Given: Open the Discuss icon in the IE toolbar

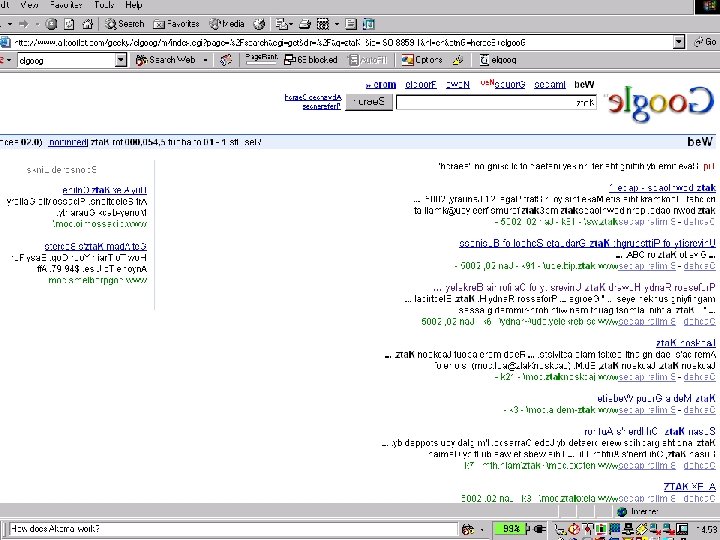Looking at the screenshot, I should coord(351,24).
